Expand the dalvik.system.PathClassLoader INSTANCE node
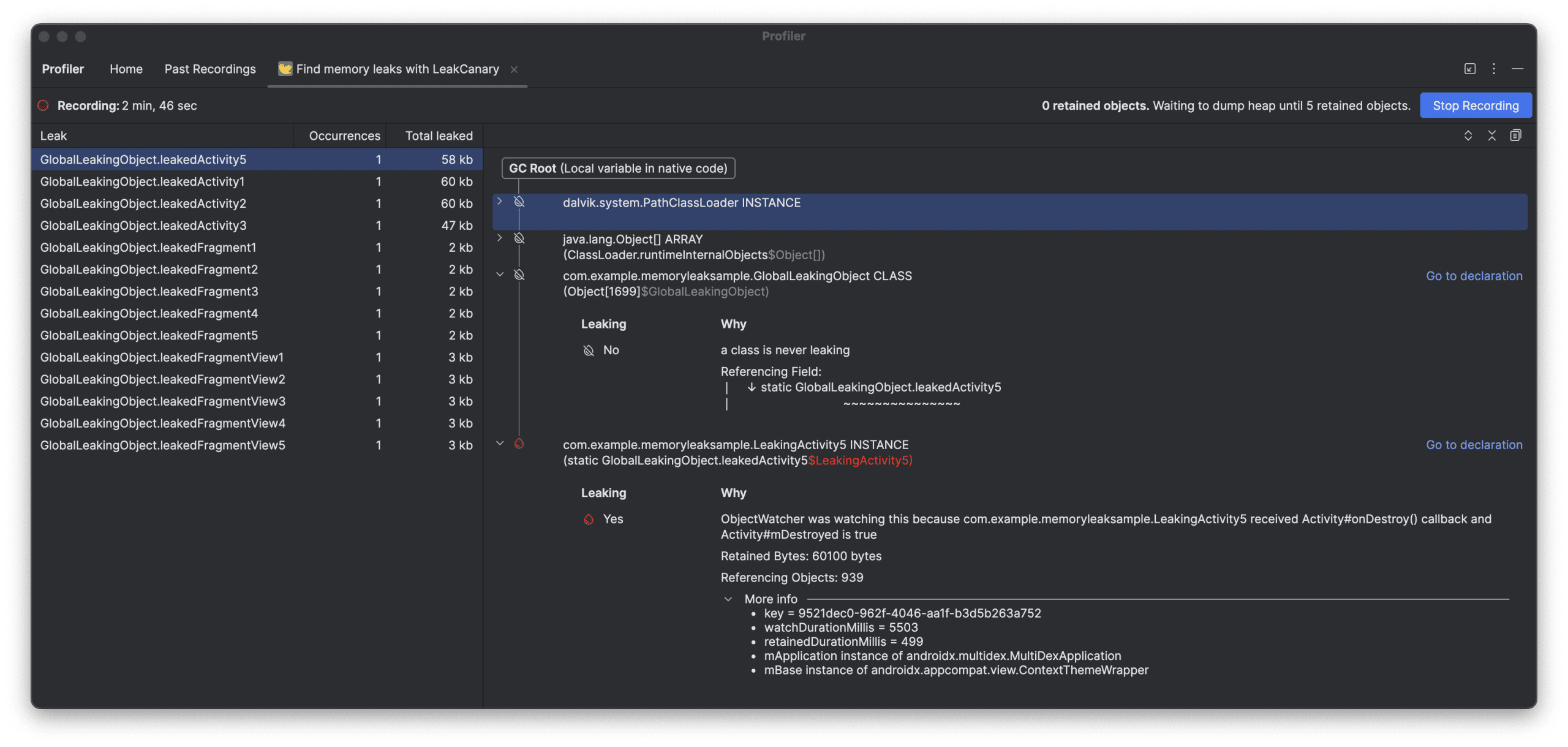 [500, 202]
